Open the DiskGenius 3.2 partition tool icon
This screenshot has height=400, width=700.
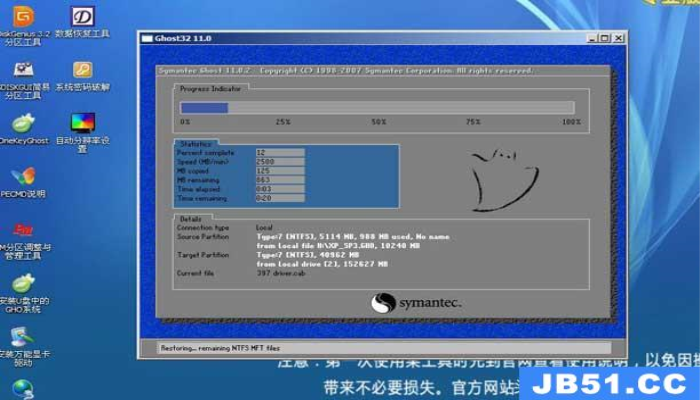pos(23,17)
